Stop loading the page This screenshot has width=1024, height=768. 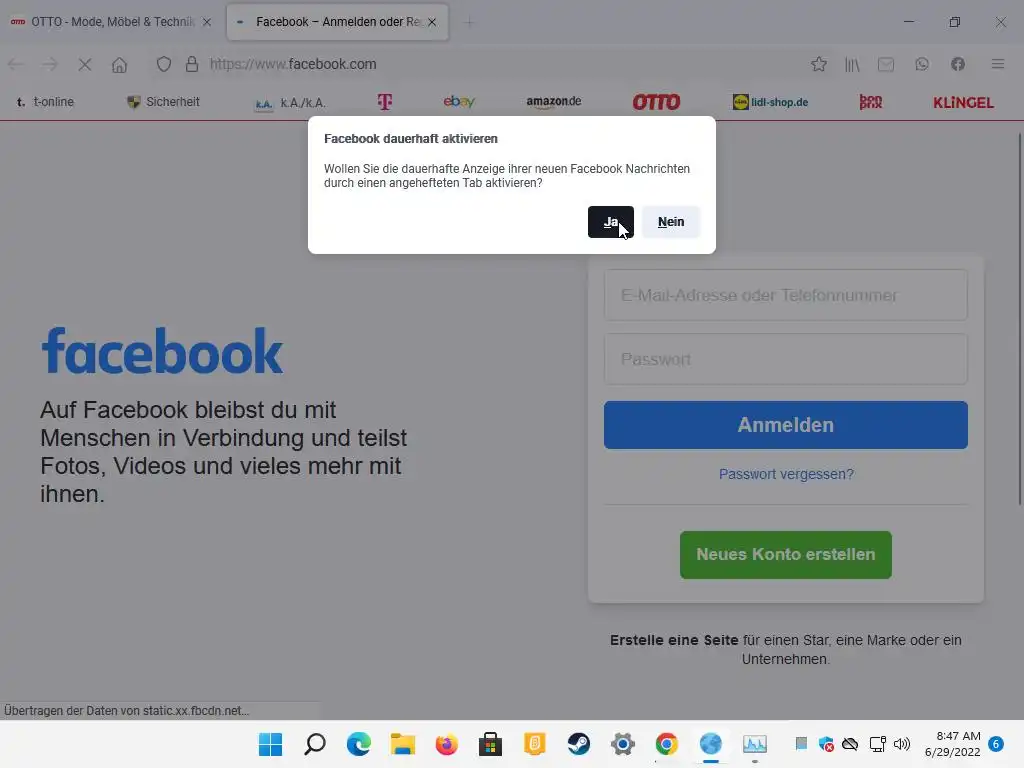pyautogui.click(x=85, y=64)
